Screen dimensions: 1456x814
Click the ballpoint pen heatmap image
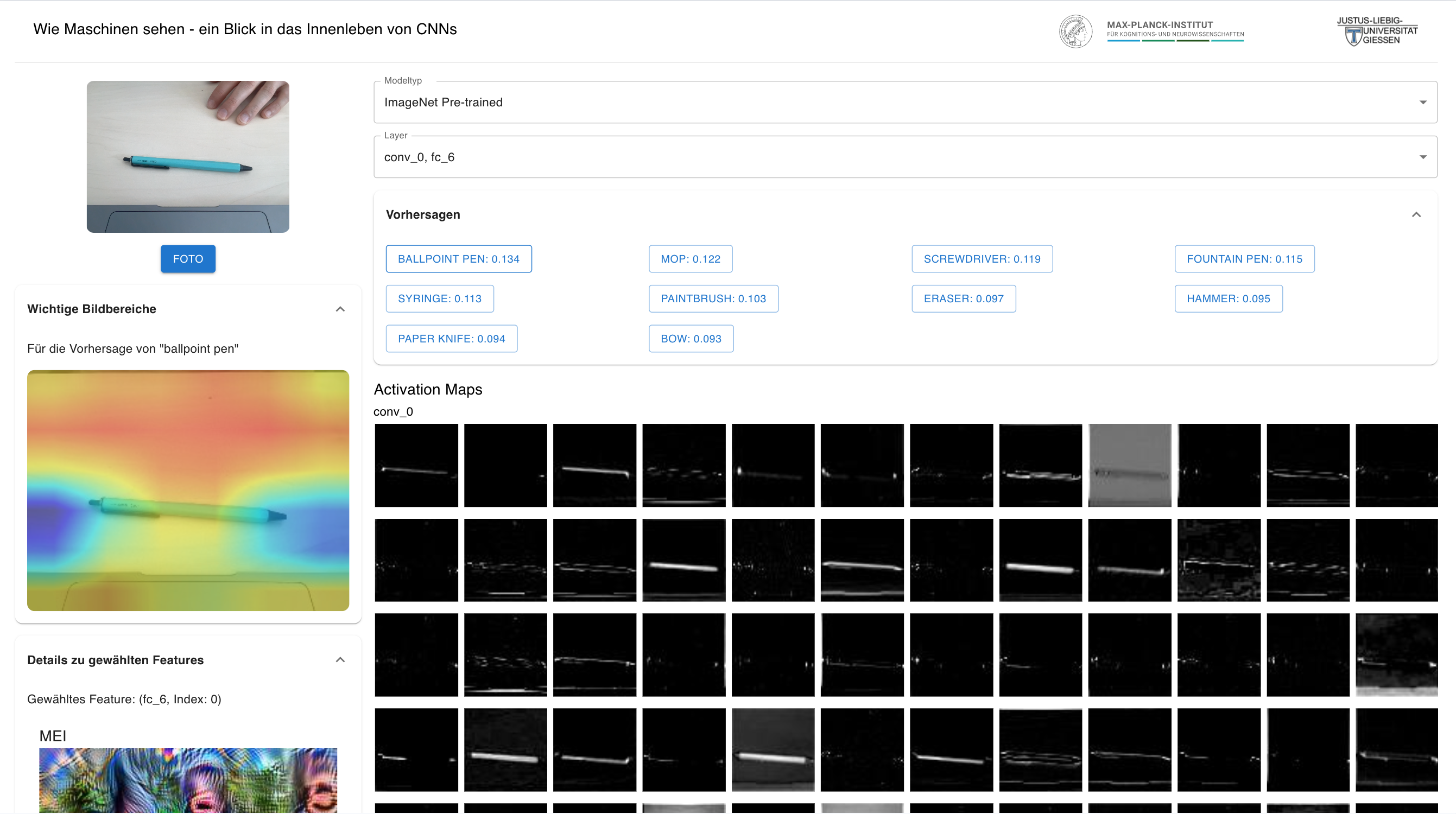[188, 491]
